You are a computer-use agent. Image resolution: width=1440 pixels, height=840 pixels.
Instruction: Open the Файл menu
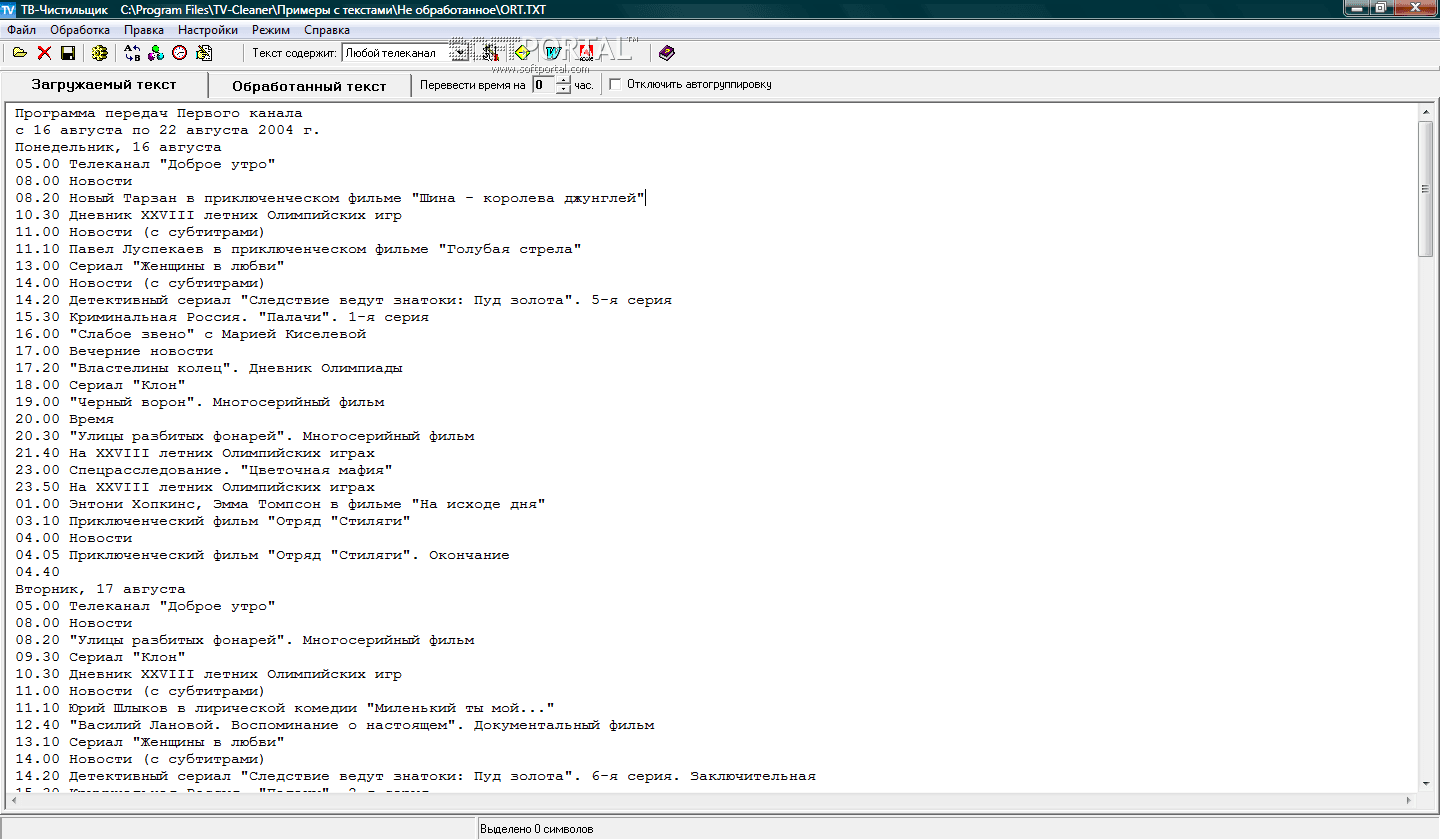(x=21, y=30)
